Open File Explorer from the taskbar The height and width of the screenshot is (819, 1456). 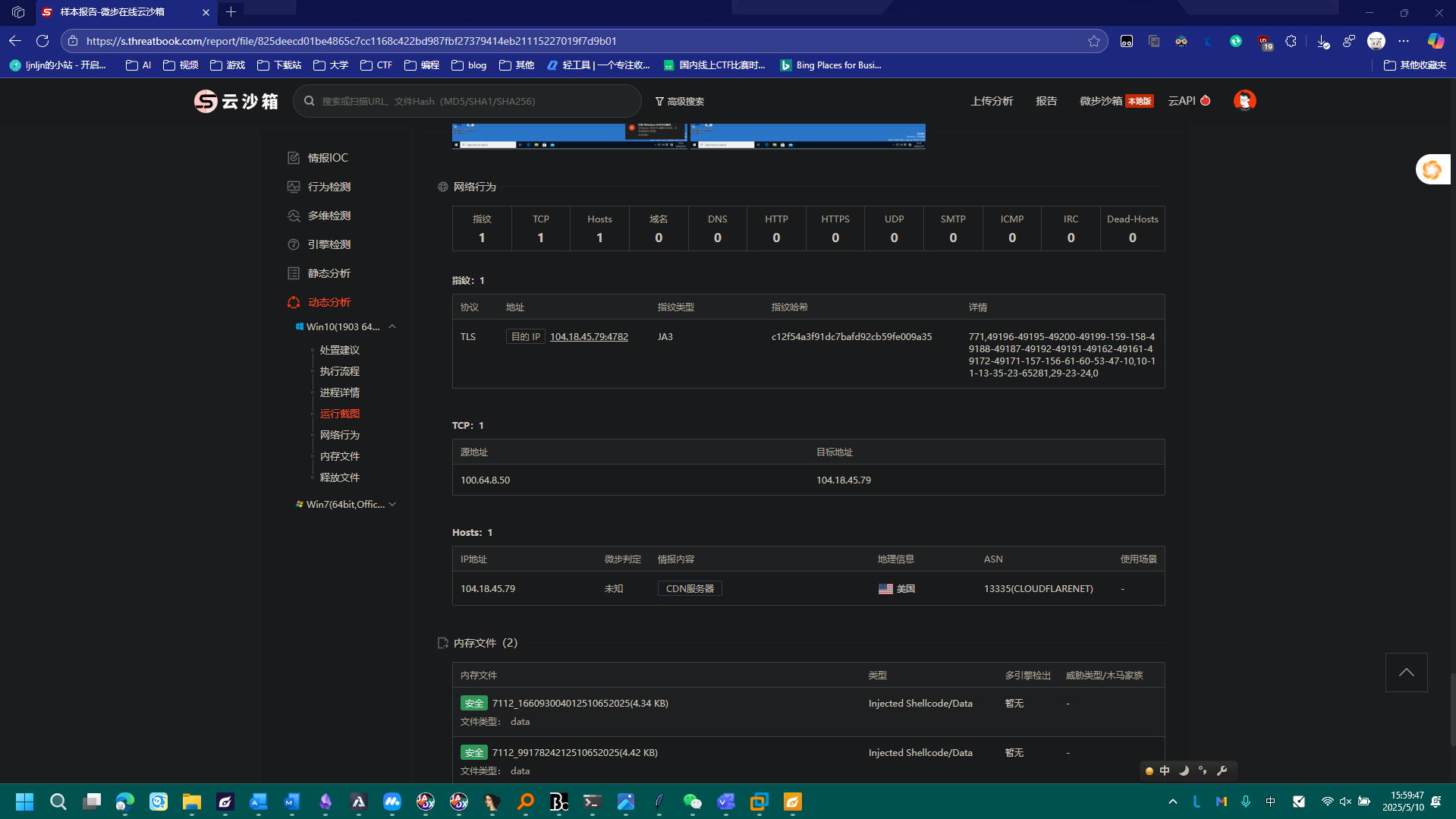click(191, 802)
